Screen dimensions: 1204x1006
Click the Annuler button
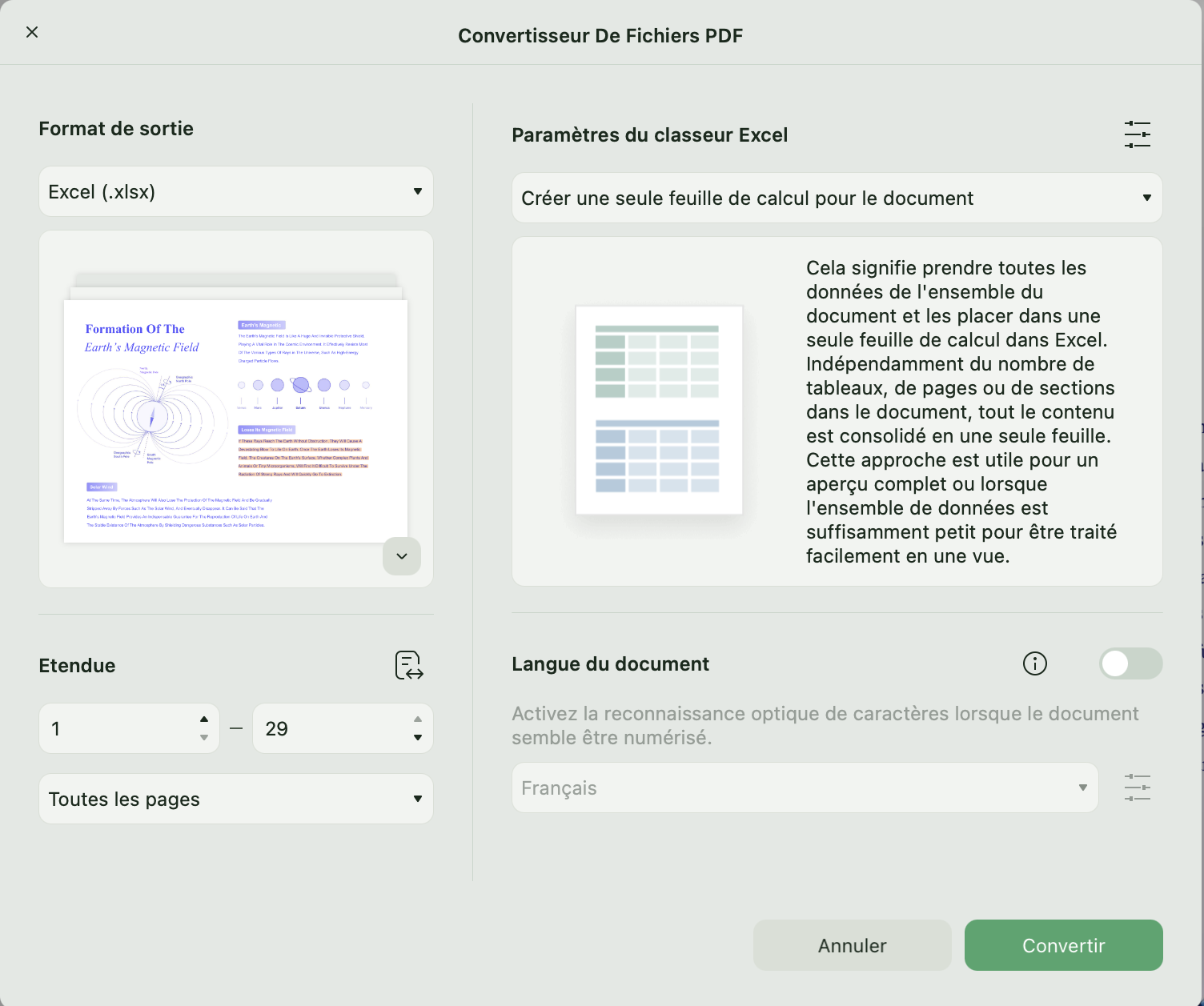pyautogui.click(x=852, y=945)
